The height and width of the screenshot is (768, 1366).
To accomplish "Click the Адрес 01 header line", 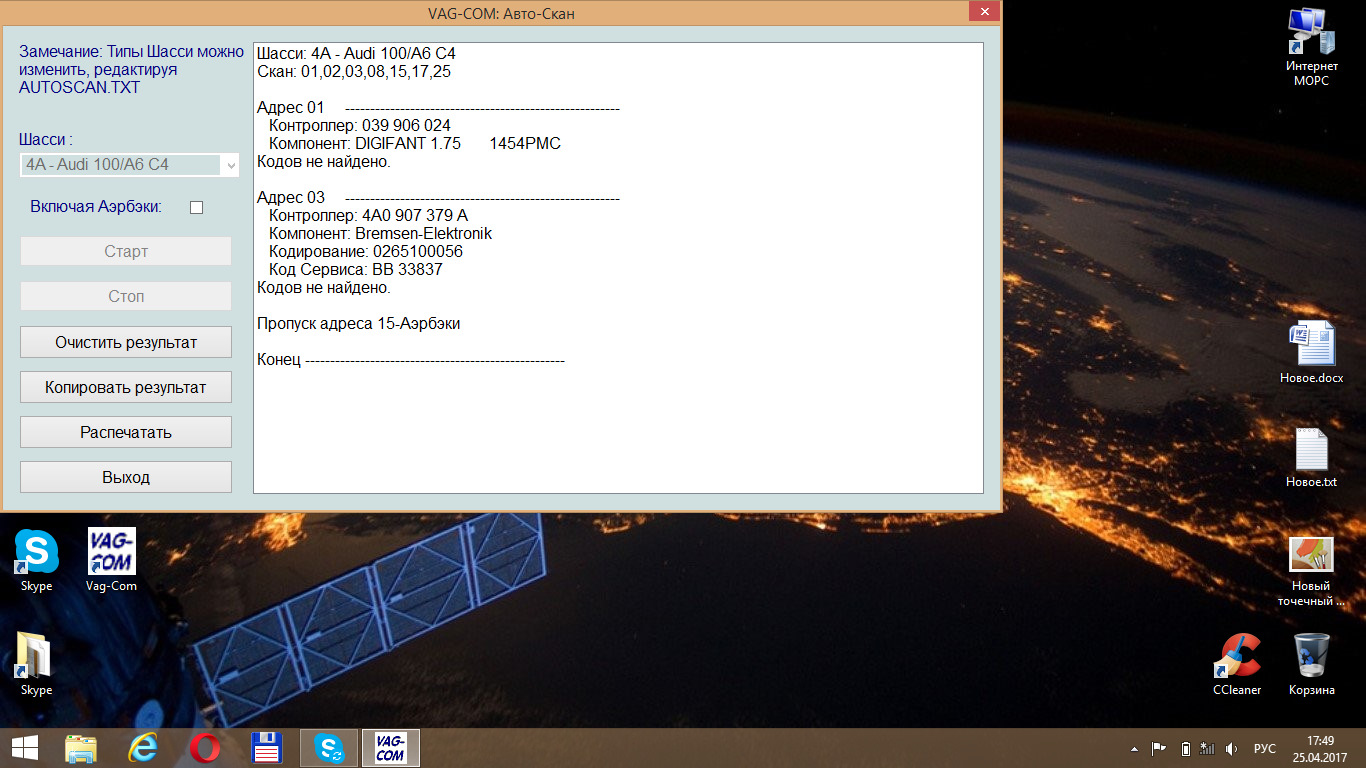I will tap(438, 107).
